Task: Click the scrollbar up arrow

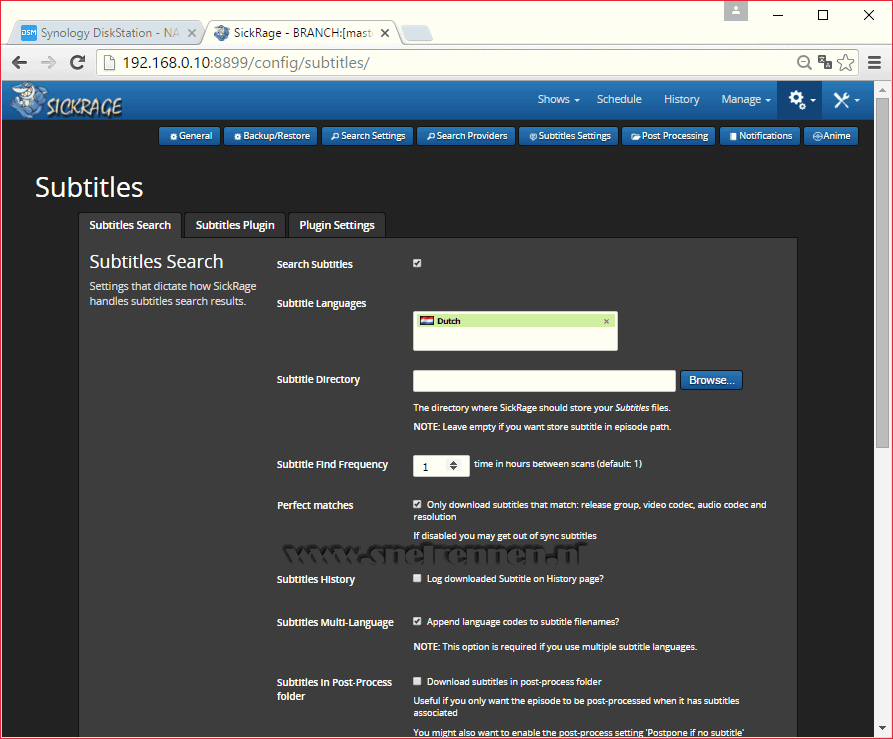Action: click(x=882, y=89)
